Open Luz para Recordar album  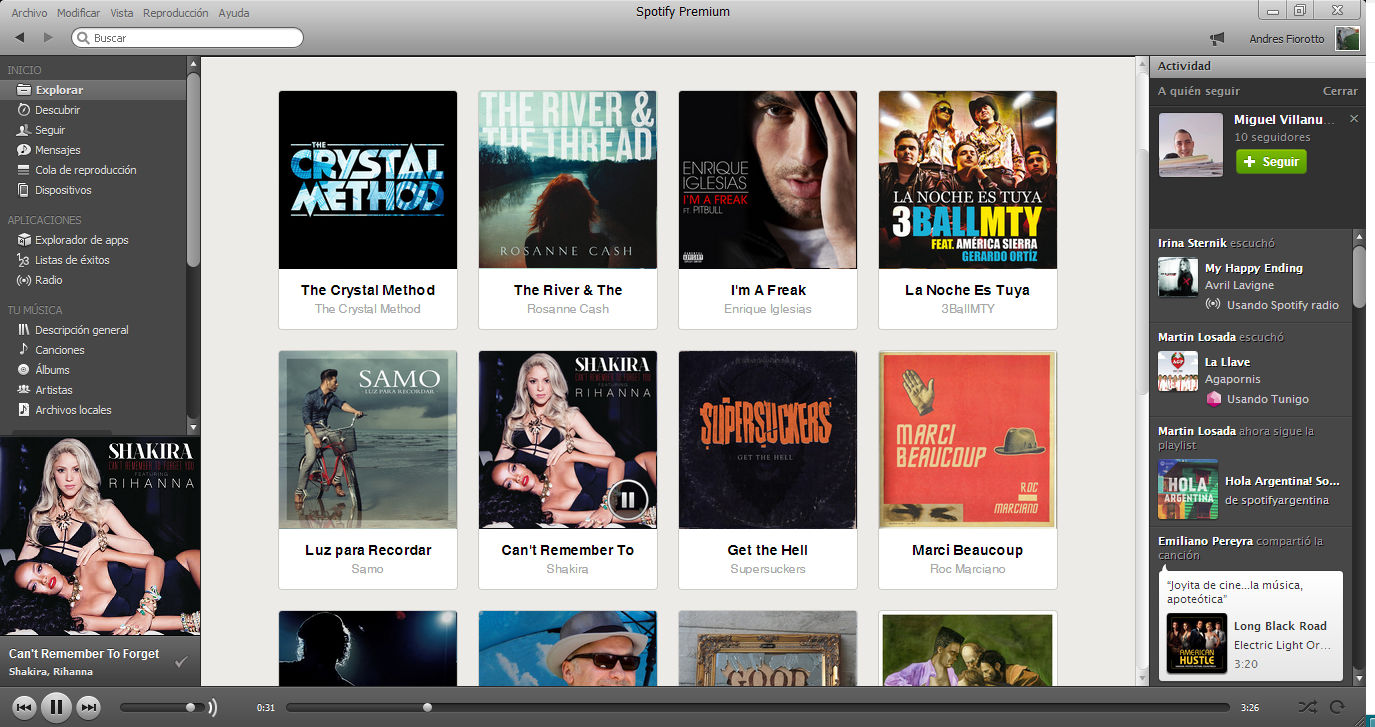click(x=368, y=440)
